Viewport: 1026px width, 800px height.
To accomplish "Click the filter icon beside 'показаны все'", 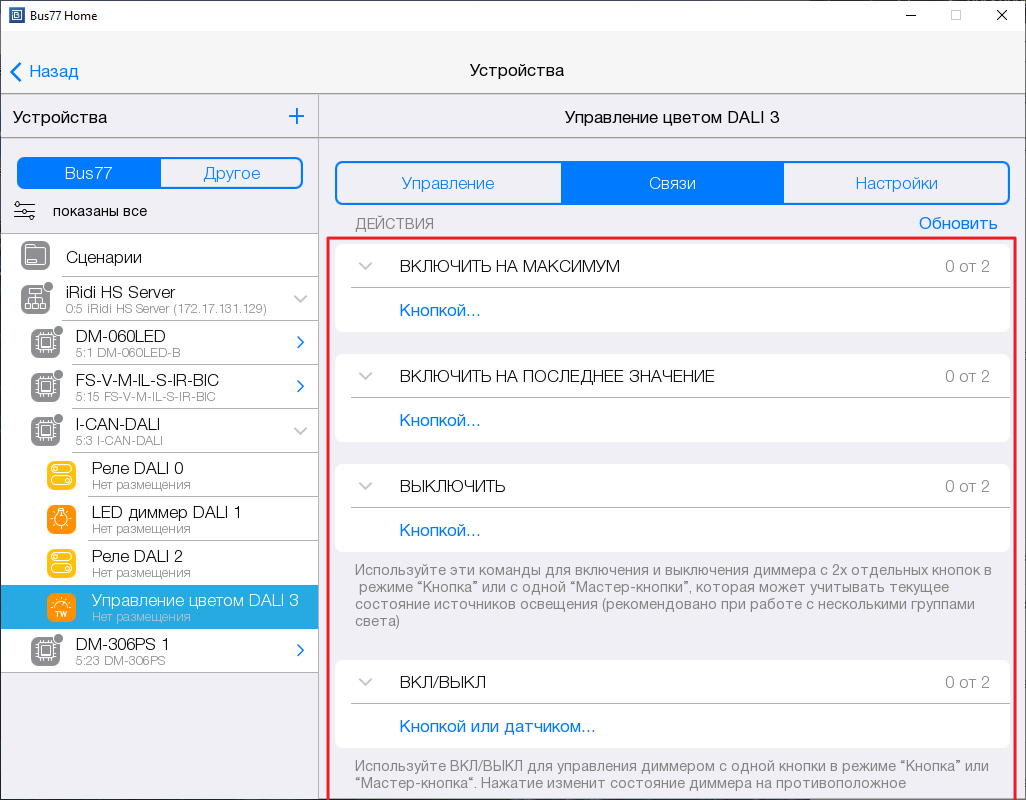I will (25, 211).
